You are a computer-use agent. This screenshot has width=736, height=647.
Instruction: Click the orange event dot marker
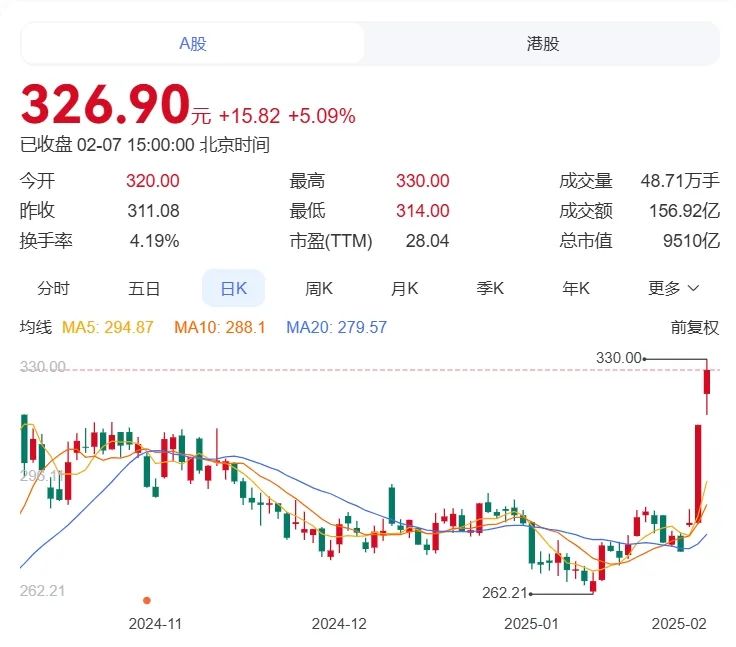pos(147,600)
